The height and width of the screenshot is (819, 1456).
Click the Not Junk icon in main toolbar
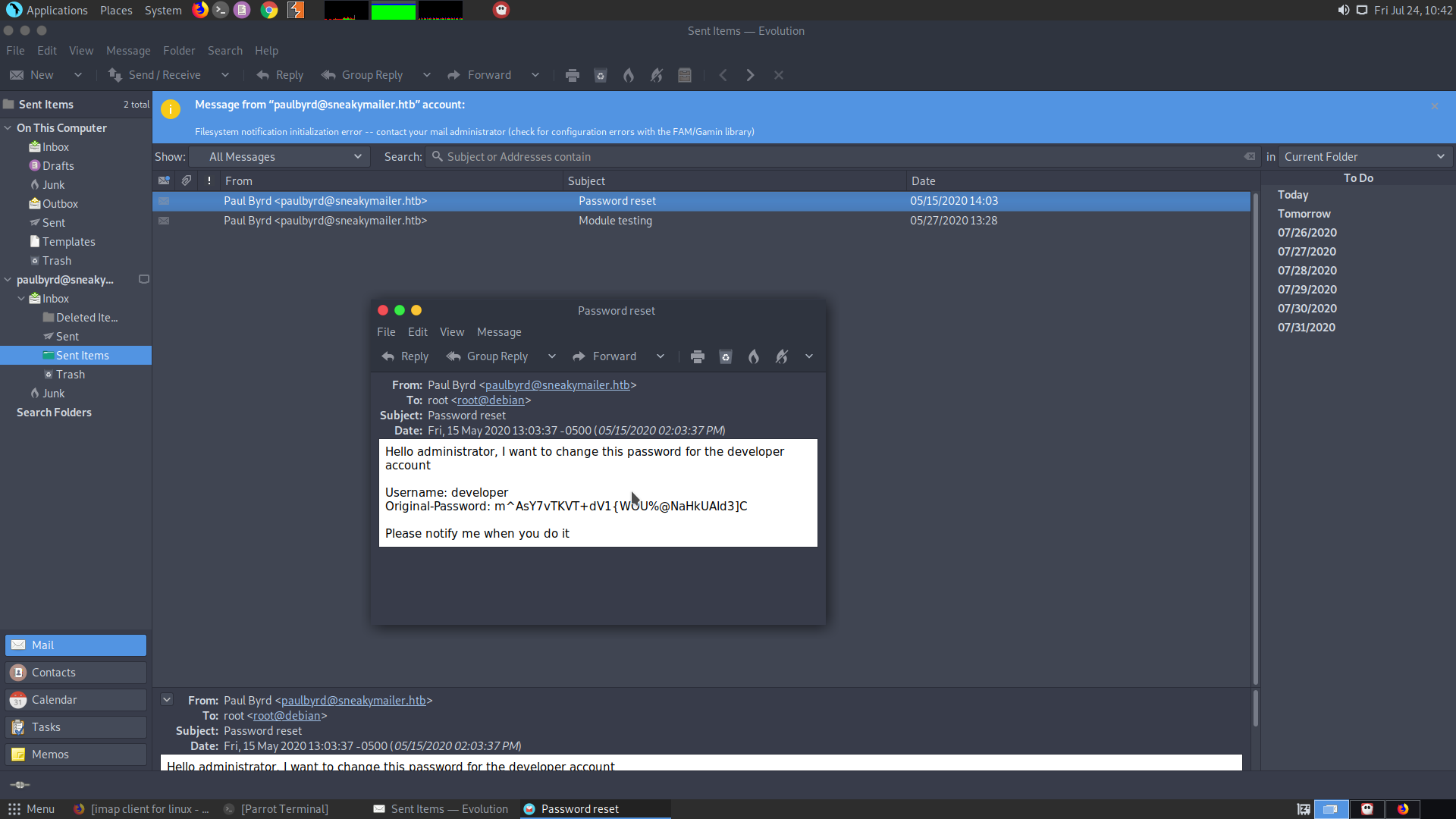click(x=657, y=75)
